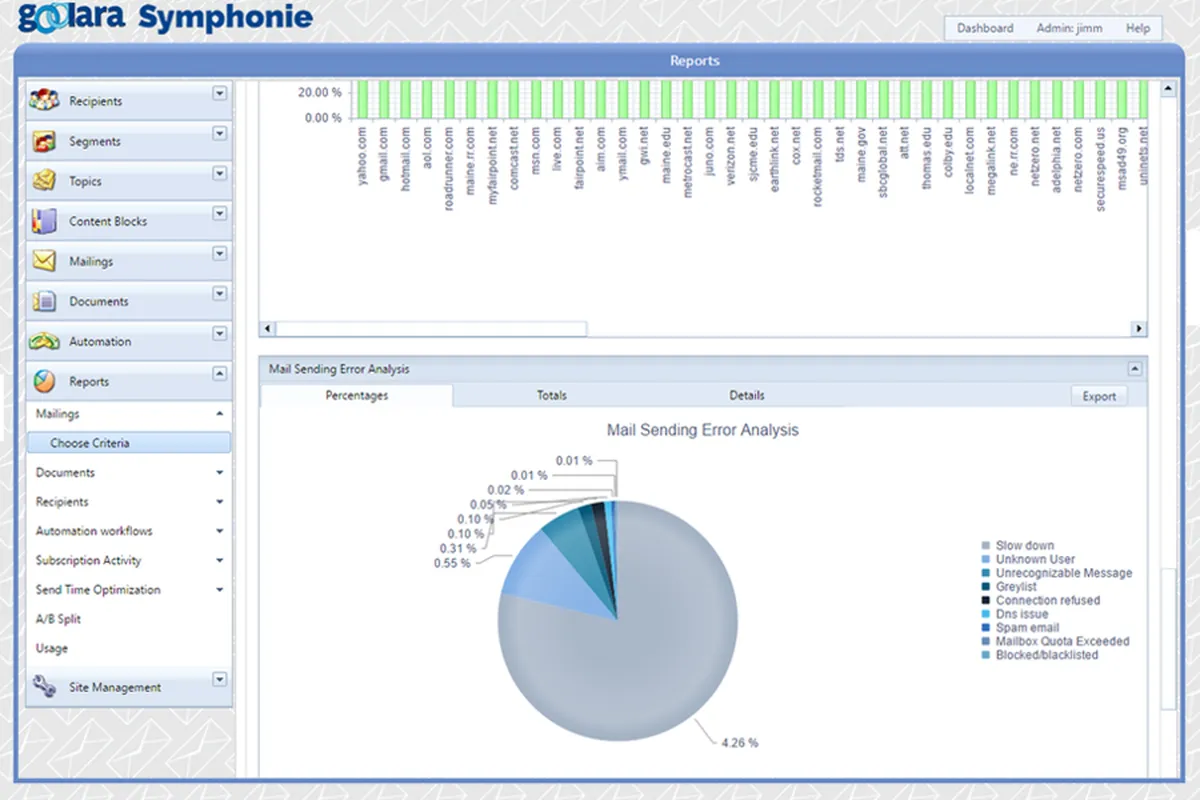Expand the Documents report submenu arrow

coord(220,473)
